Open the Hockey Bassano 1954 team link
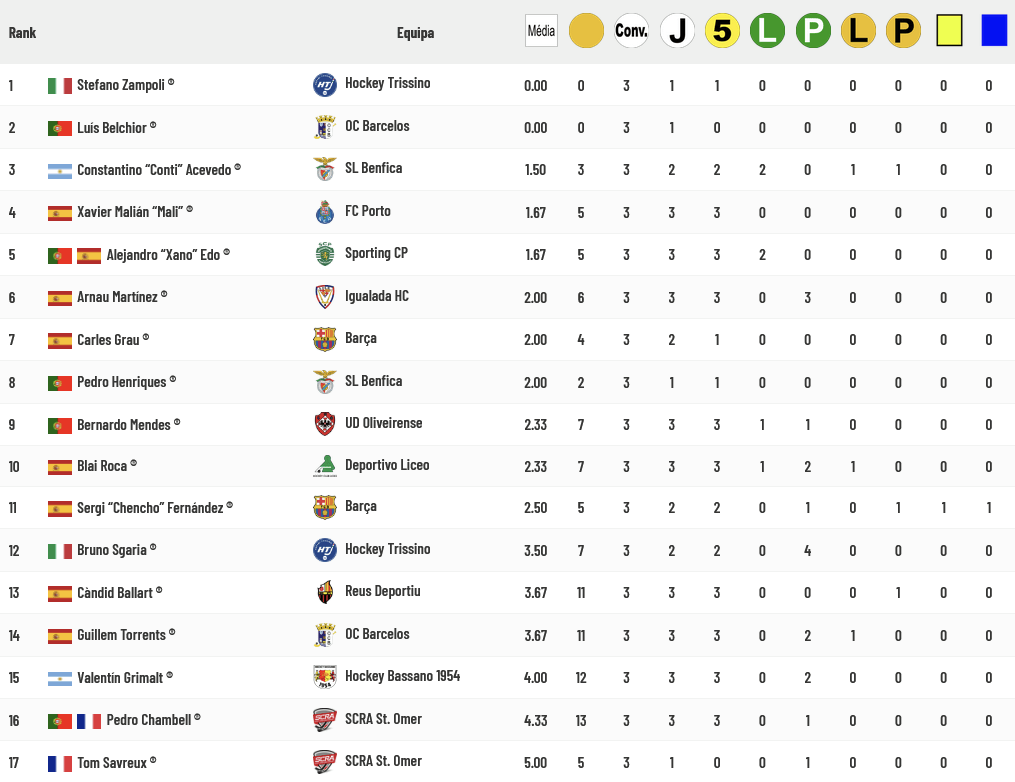The image size is (1015, 782). [x=402, y=677]
